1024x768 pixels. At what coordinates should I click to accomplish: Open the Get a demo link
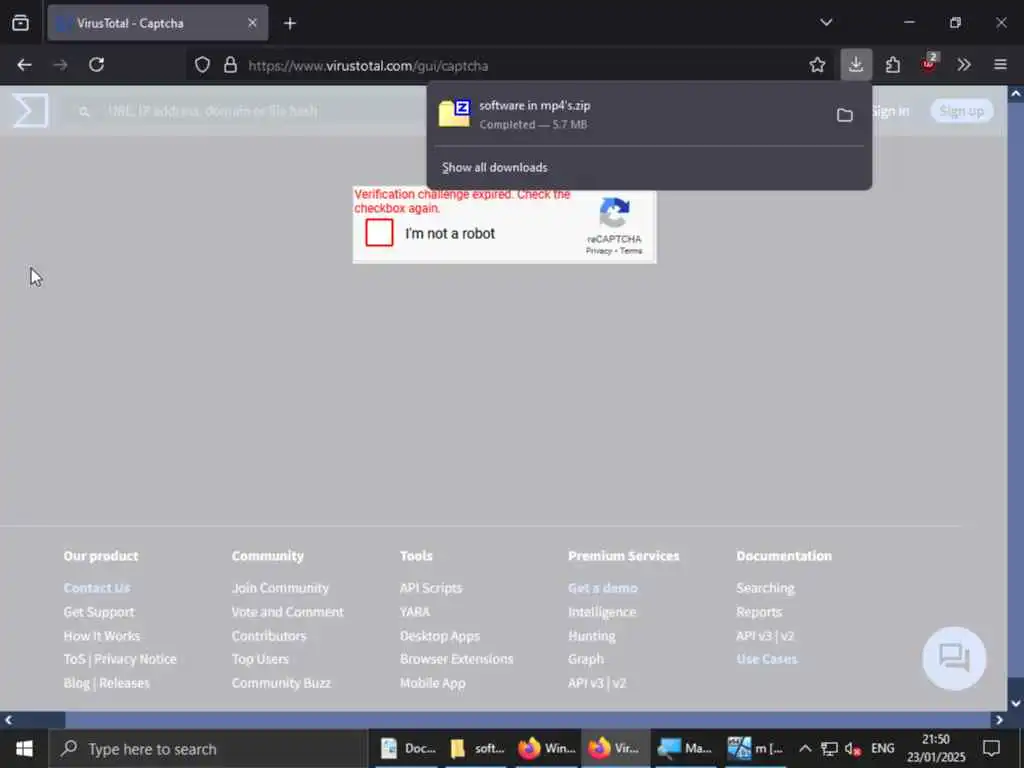coord(602,588)
